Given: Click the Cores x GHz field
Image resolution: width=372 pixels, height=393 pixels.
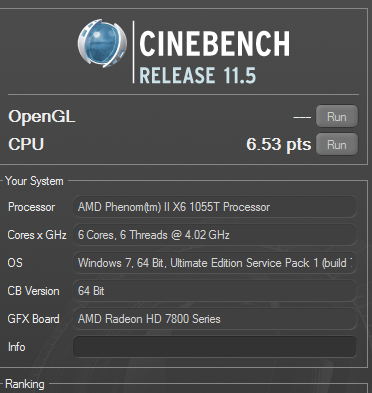Looking at the screenshot, I should coord(215,235).
